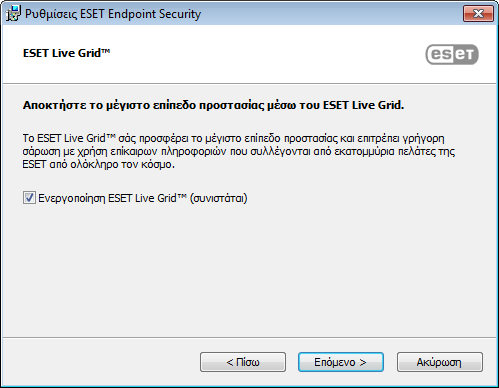Click the left arrow on the Πίσω button
Image resolution: width=499 pixels, height=388 pixels.
(230, 362)
